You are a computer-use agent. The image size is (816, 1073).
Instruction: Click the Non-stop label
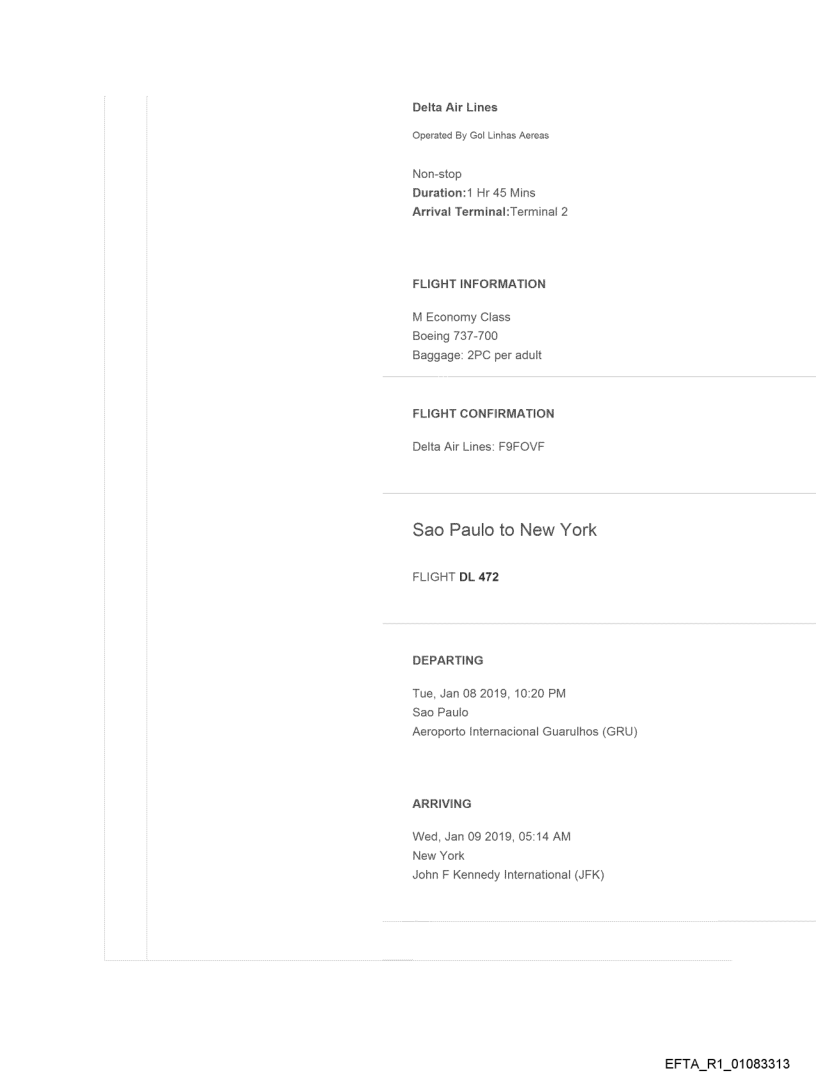pyautogui.click(x=437, y=174)
